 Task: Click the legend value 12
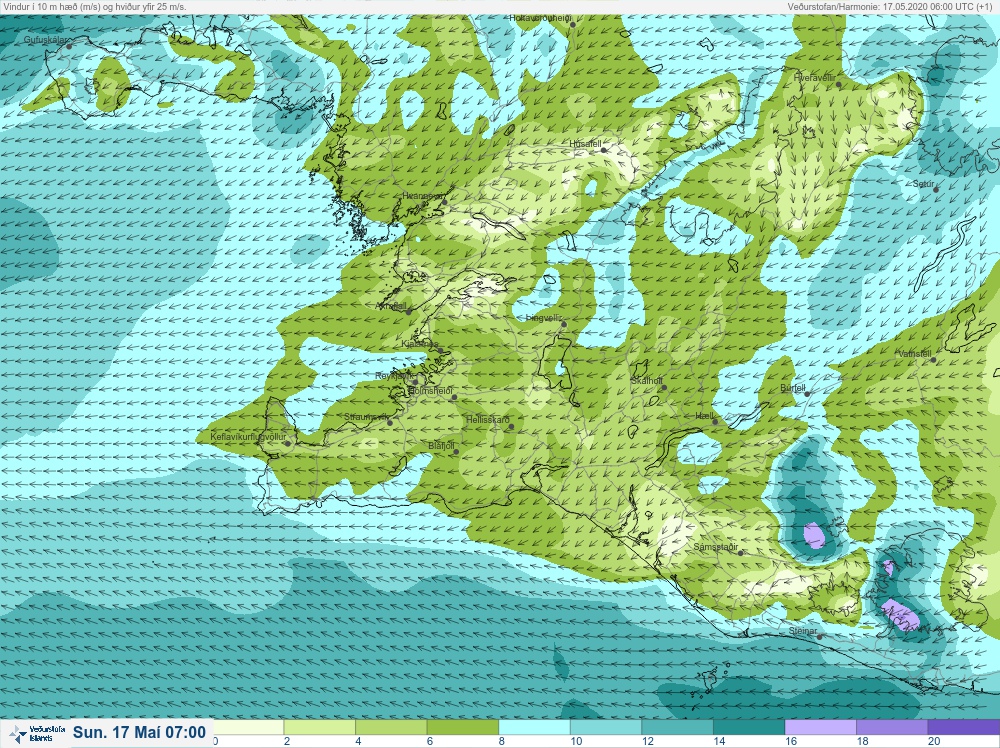tap(648, 741)
